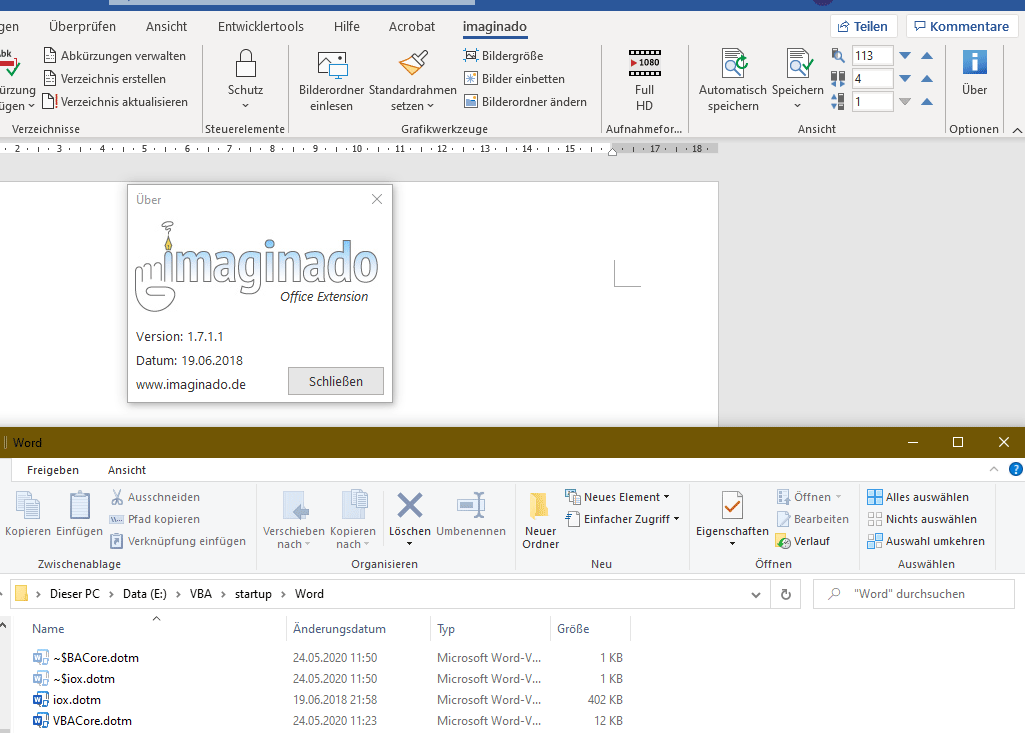Select the imaginado ribbon tab
Image resolution: width=1025 pixels, height=733 pixels.
tap(495, 26)
